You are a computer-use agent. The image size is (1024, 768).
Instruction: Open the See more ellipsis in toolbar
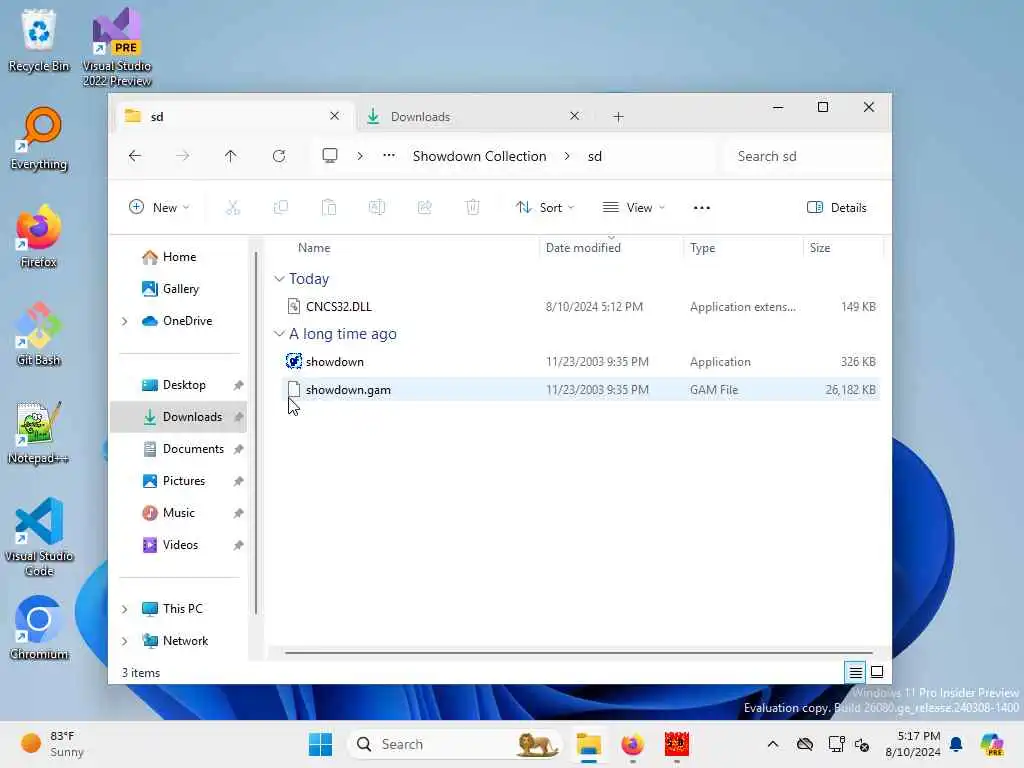click(x=701, y=208)
